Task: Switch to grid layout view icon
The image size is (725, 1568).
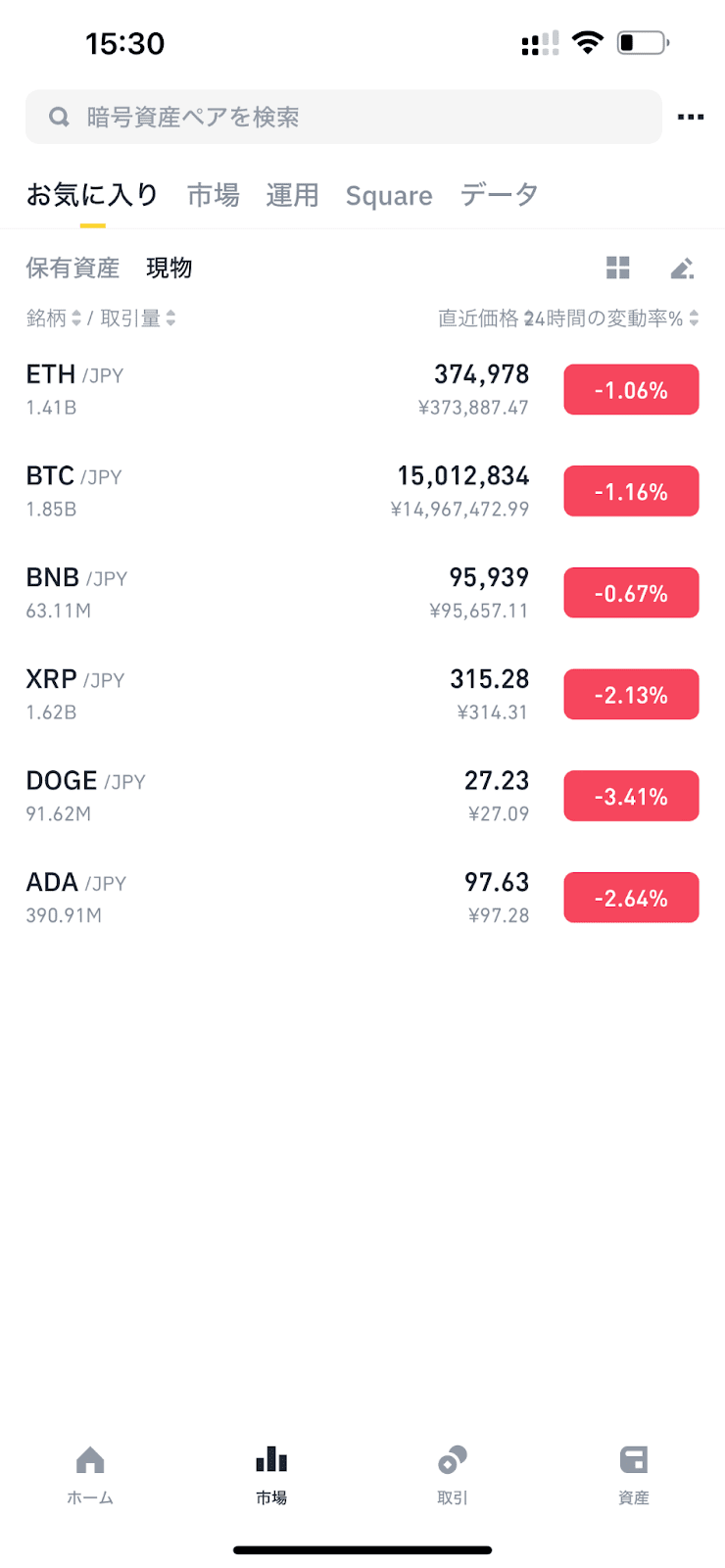Action: pos(617,268)
